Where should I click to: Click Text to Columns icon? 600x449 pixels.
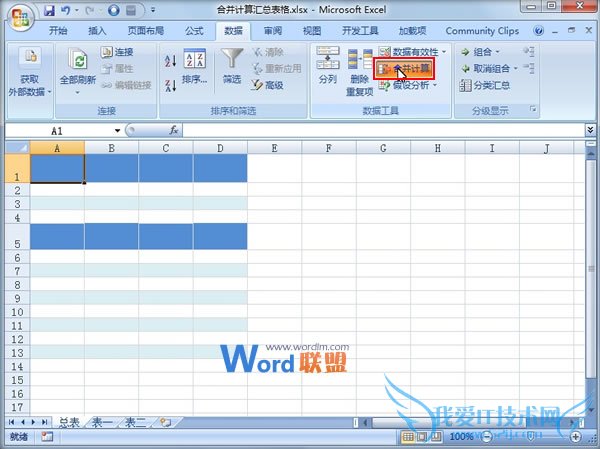(328, 57)
